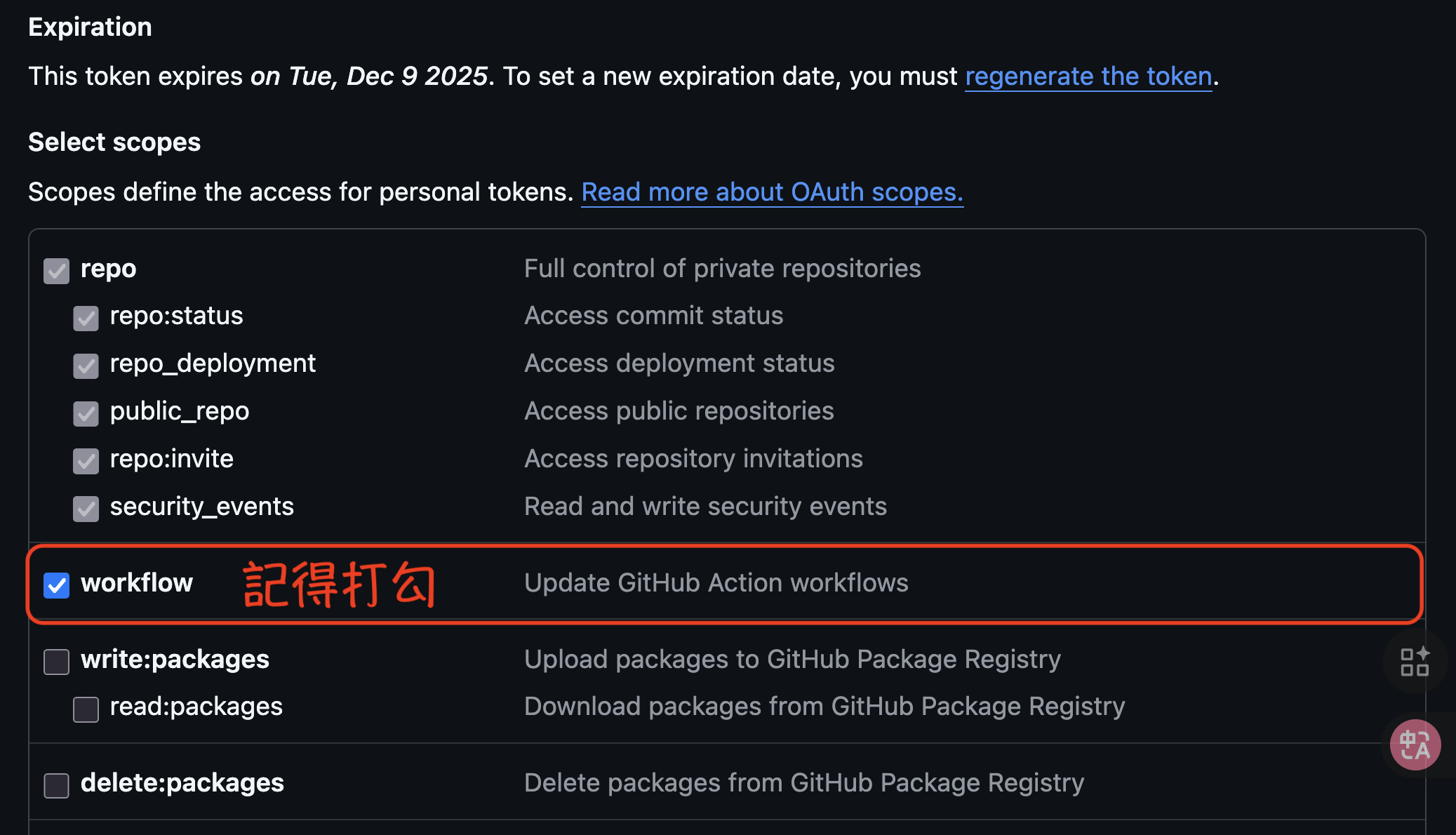1456x835 pixels.
Task: Click the QR grid sparkle icon
Action: (1415, 662)
